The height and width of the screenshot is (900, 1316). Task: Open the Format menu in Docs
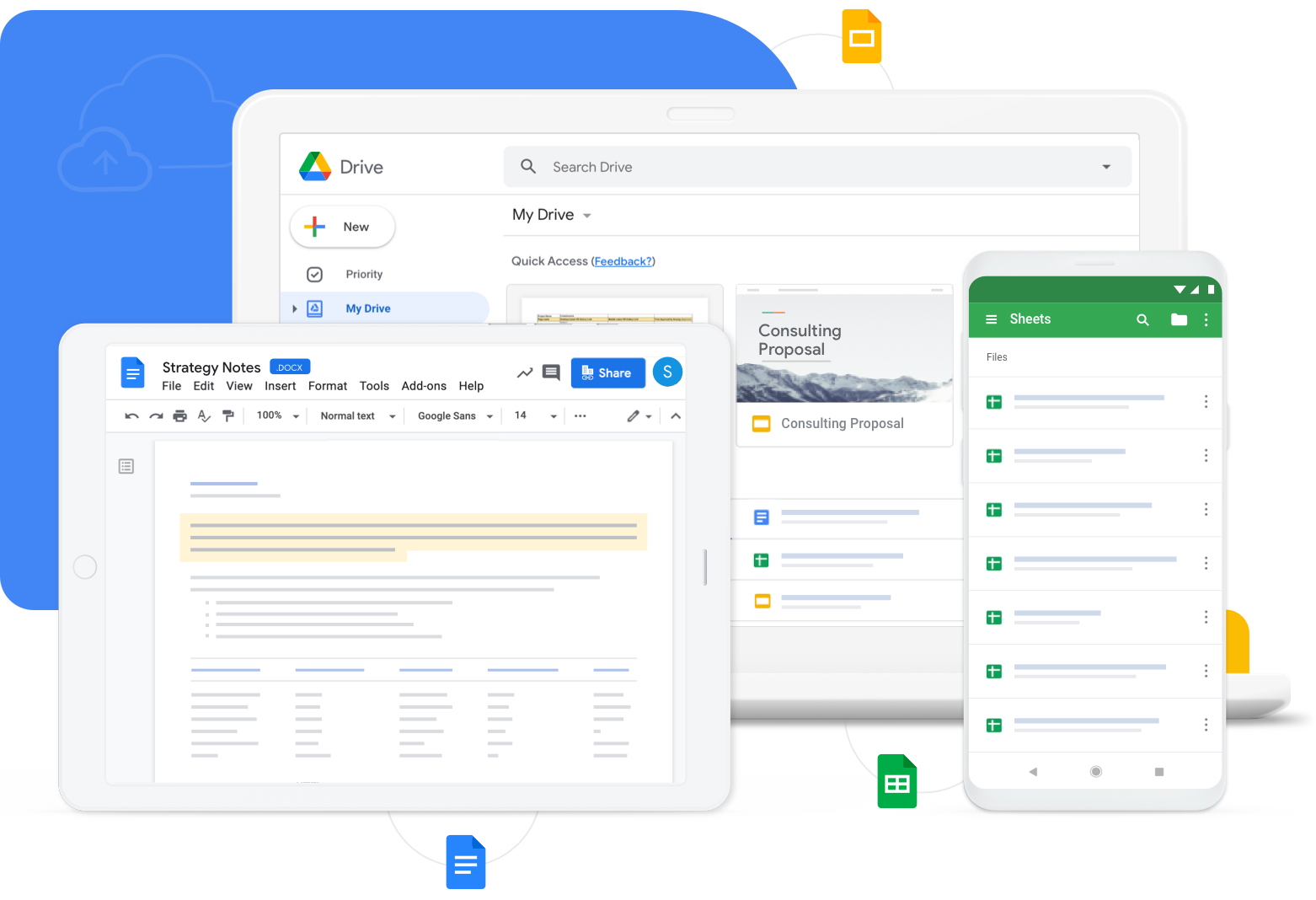tap(328, 386)
